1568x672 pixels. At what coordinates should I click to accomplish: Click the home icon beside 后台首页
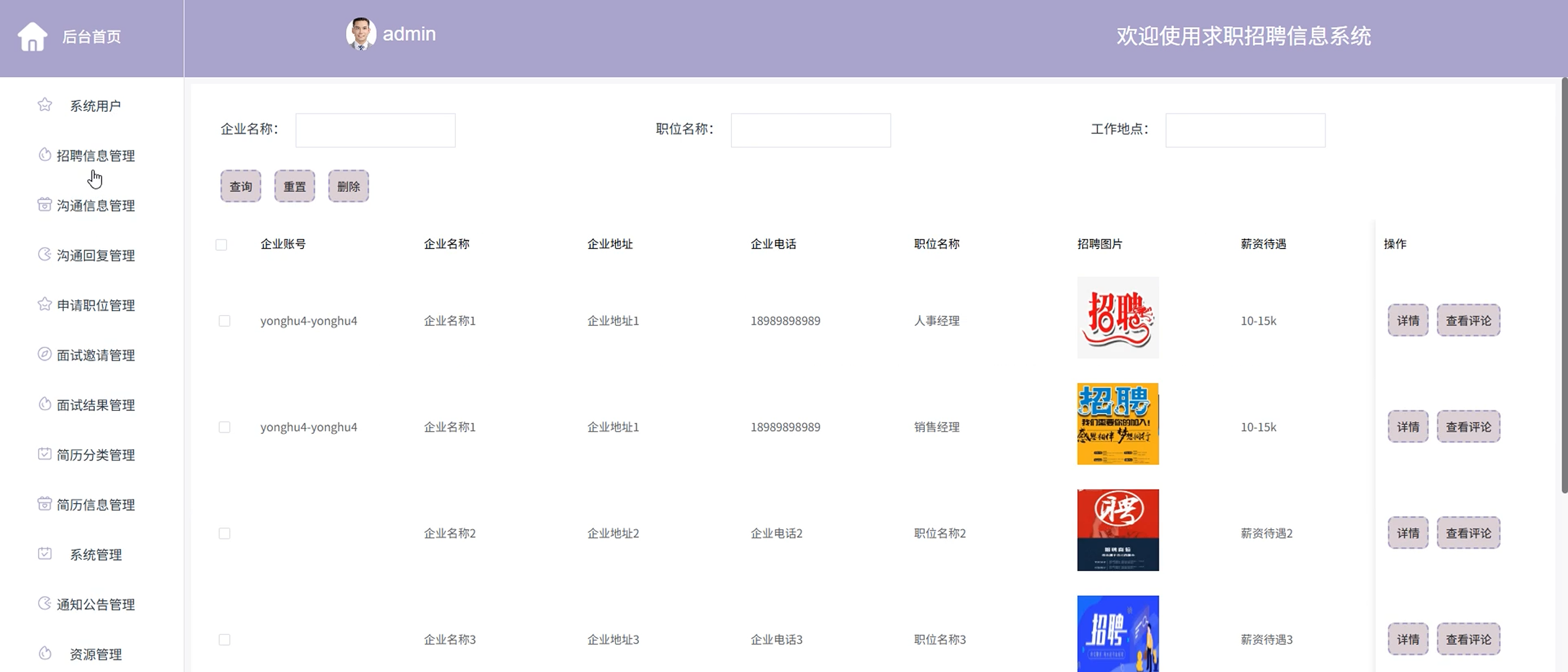point(32,37)
